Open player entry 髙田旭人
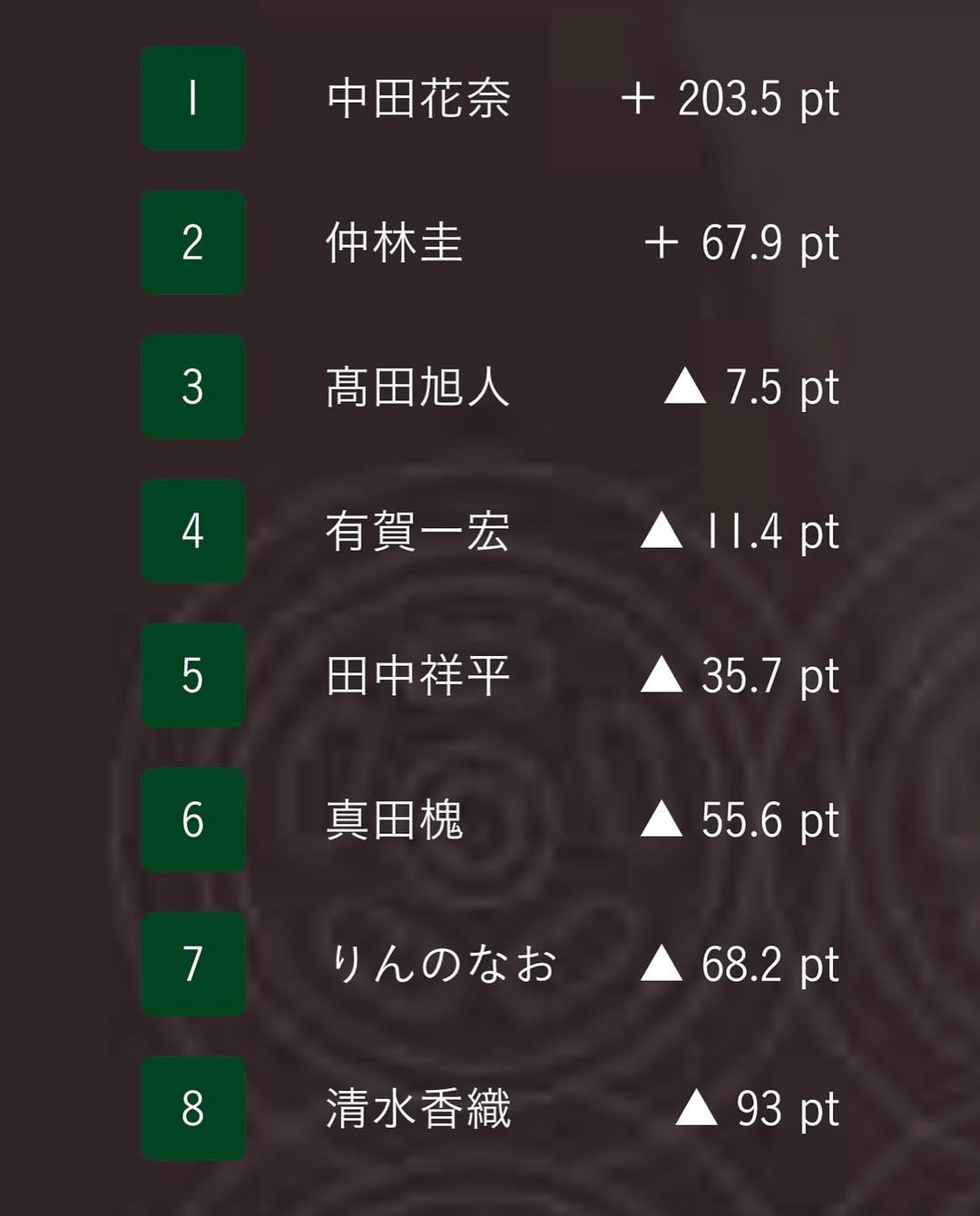Viewport: 980px width, 1216px height. point(418,387)
